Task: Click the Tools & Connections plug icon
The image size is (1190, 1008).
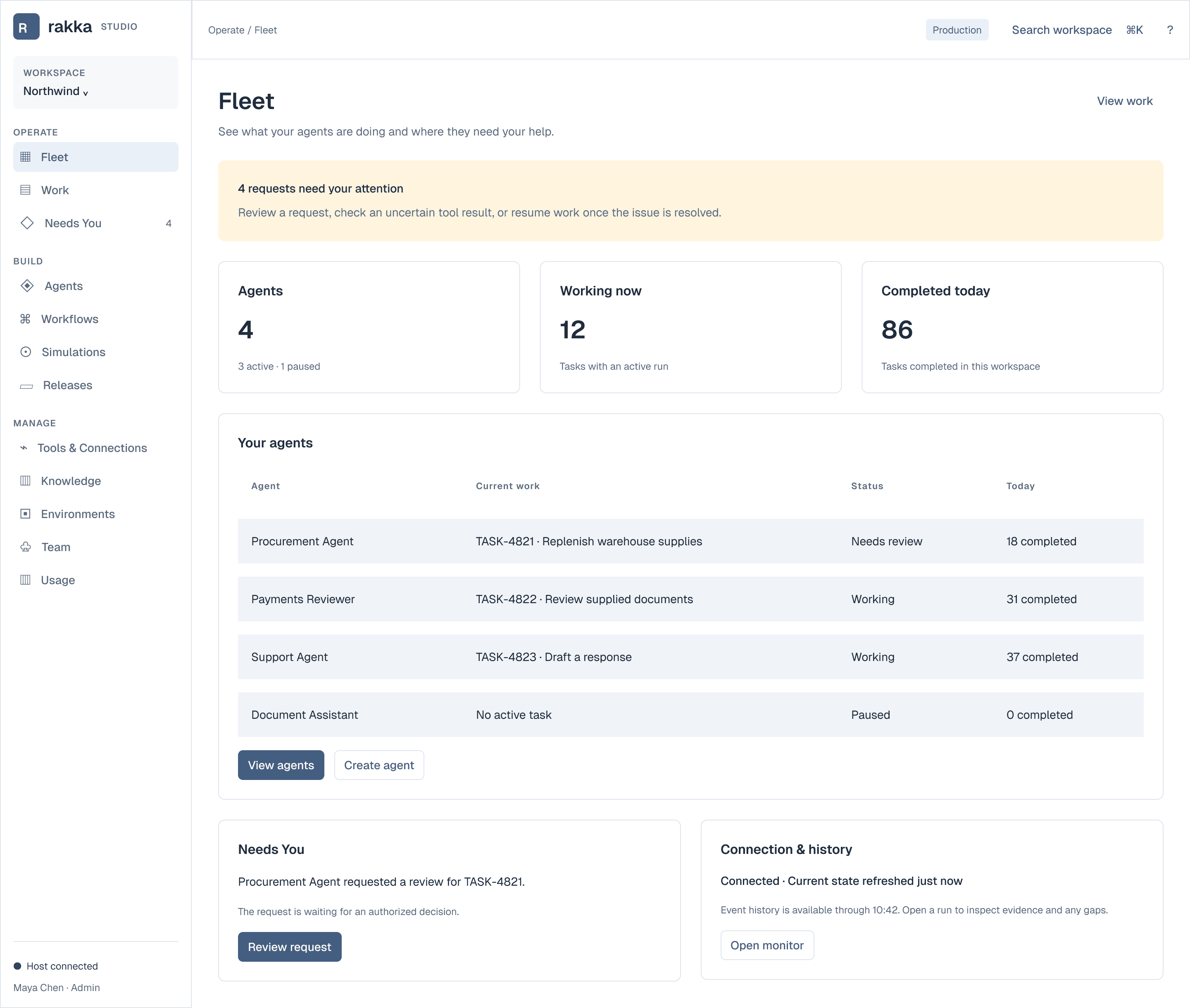Action: [x=24, y=449]
